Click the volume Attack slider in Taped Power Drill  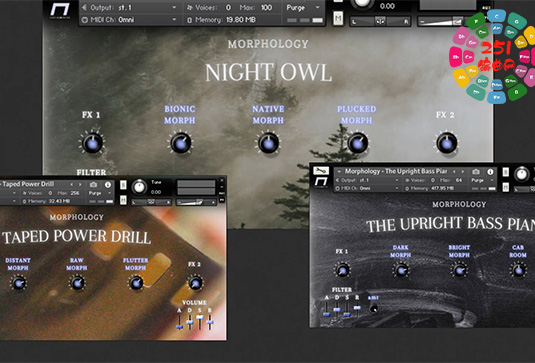[x=179, y=322]
